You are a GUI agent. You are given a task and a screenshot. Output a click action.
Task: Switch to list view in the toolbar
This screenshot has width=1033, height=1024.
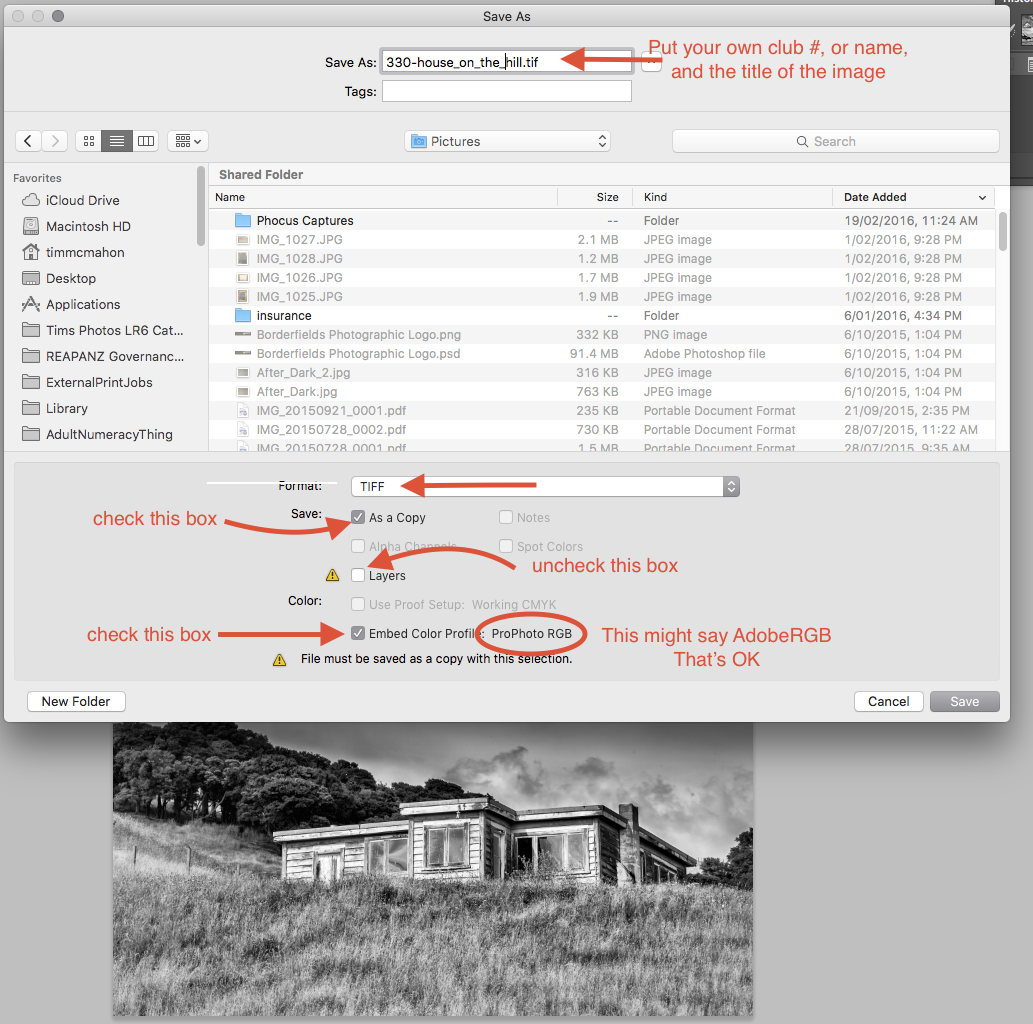click(117, 141)
